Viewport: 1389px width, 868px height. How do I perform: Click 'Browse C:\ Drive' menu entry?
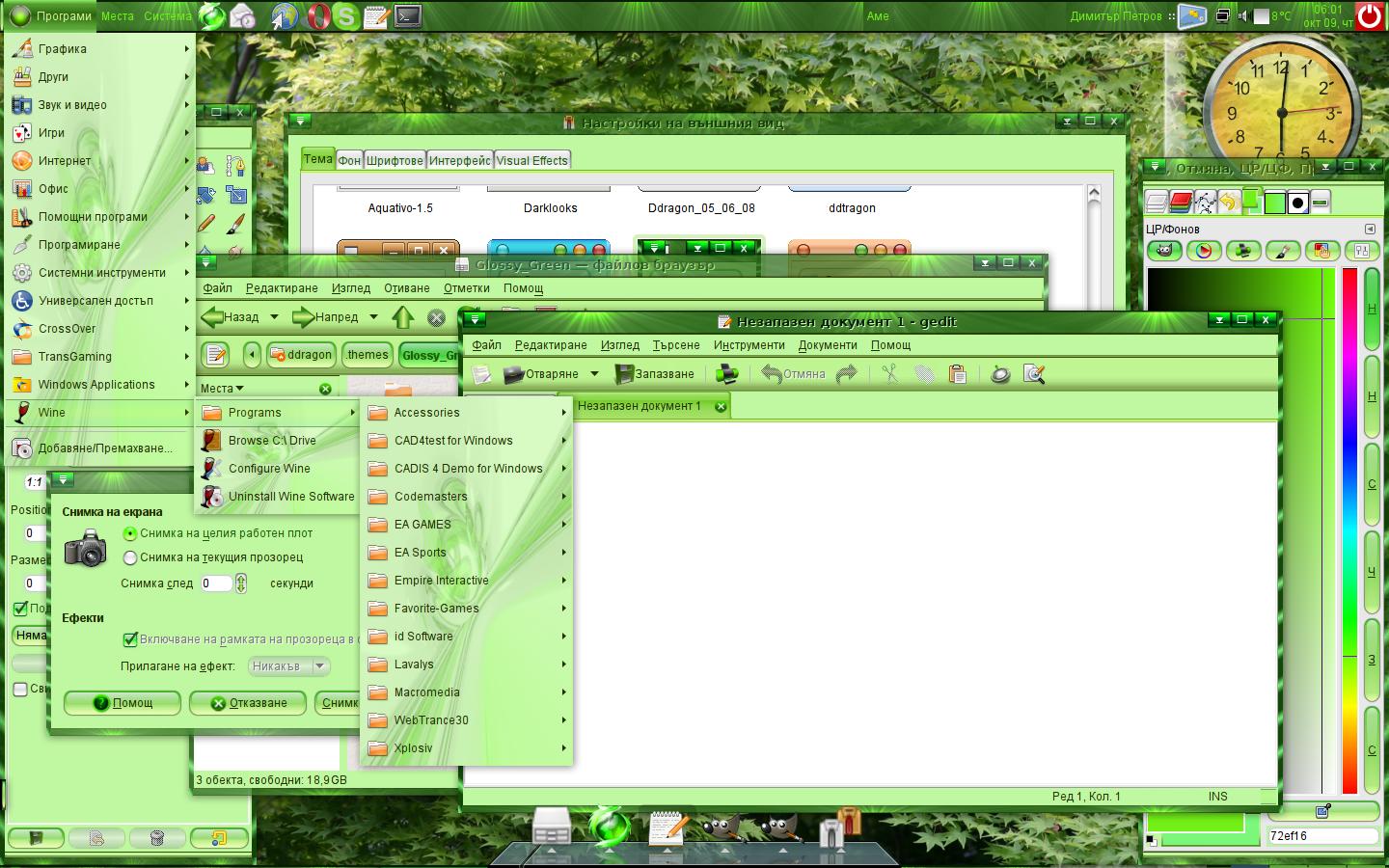[278, 441]
